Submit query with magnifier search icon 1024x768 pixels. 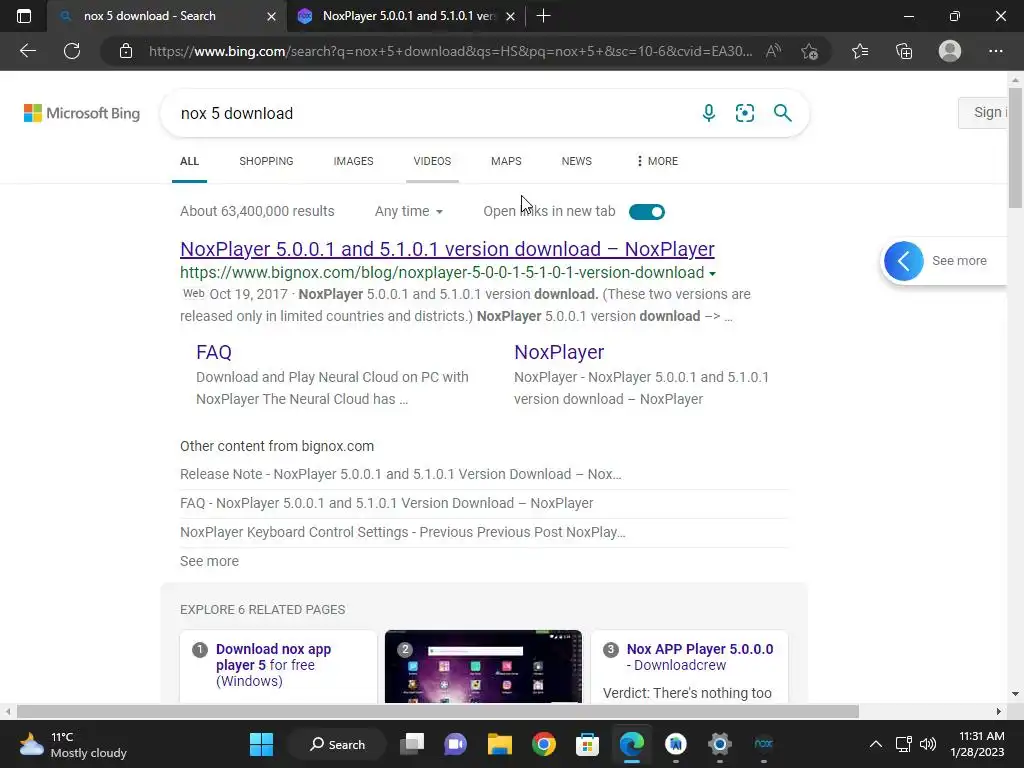click(782, 113)
